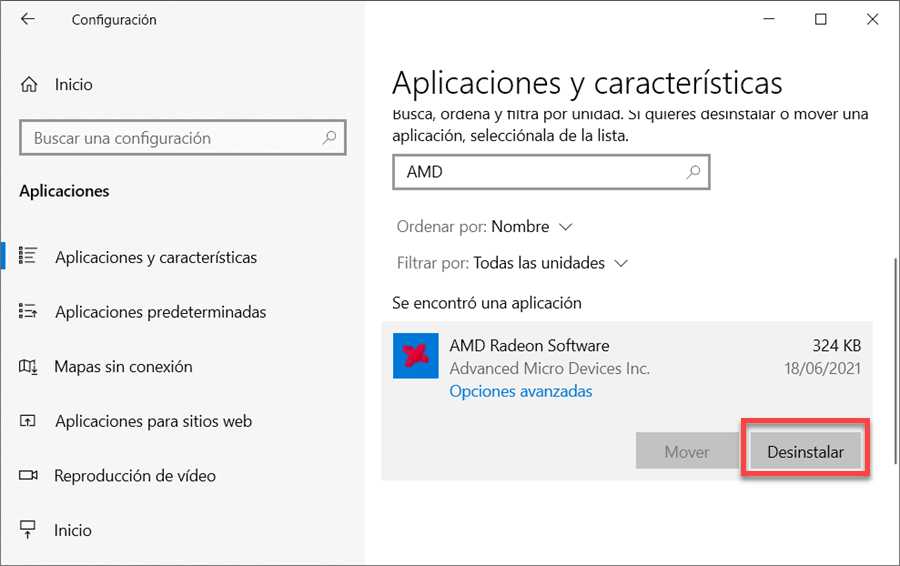Select the AMD Radeon Software name

pos(529,346)
